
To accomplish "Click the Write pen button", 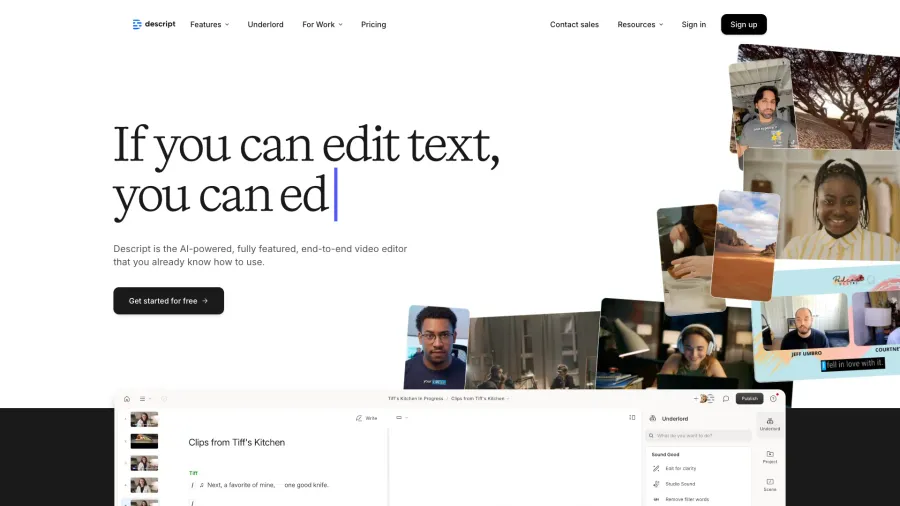I will [366, 418].
